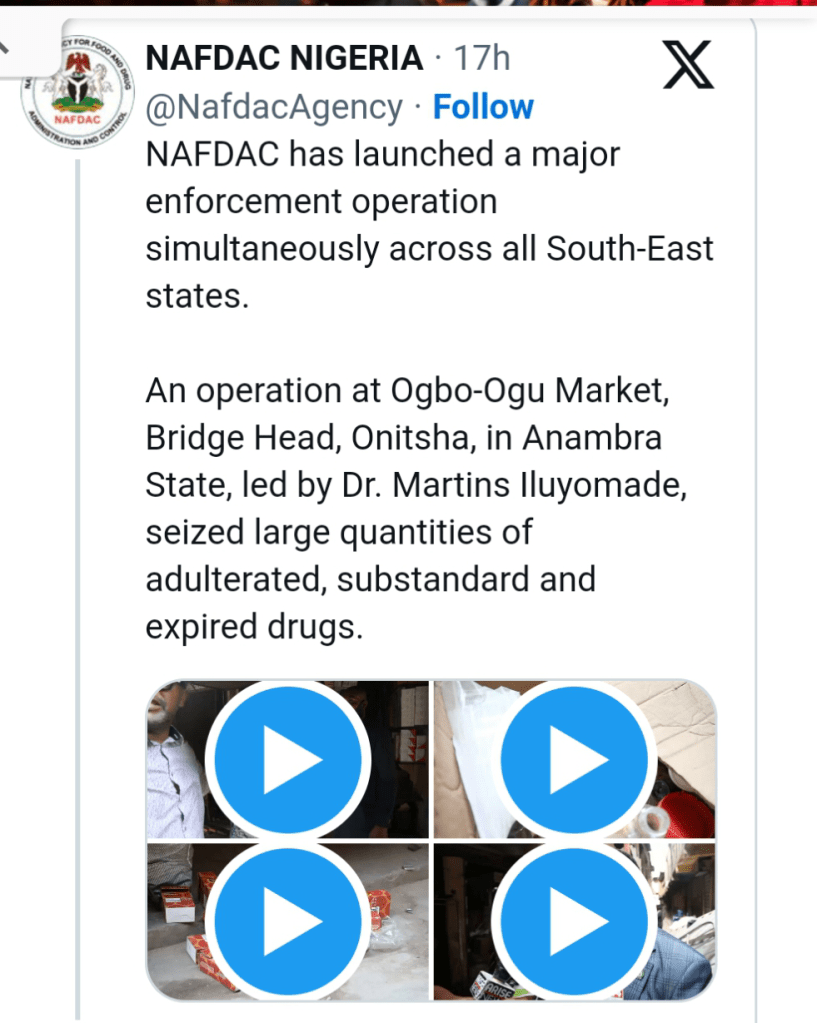Click the paragraph mentioning South-East states
The height and width of the screenshot is (1023, 817).
429,249
